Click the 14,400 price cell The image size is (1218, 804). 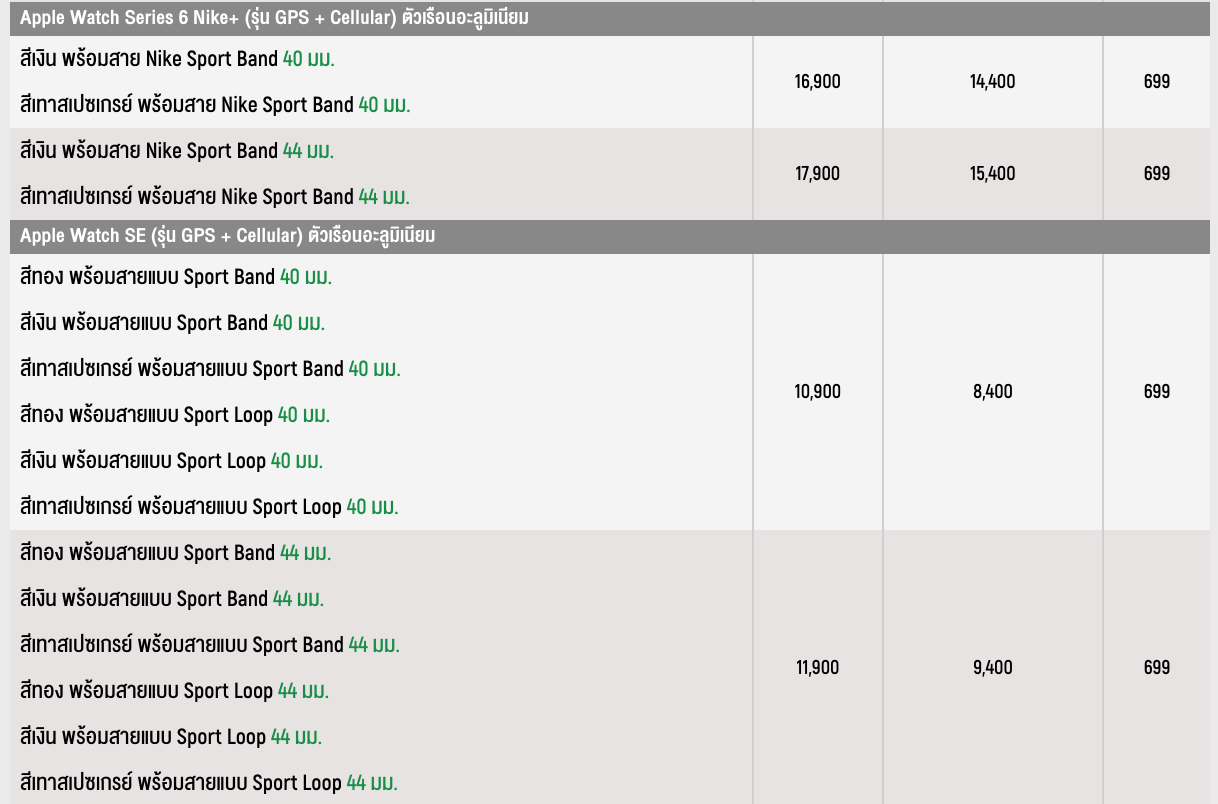[992, 82]
